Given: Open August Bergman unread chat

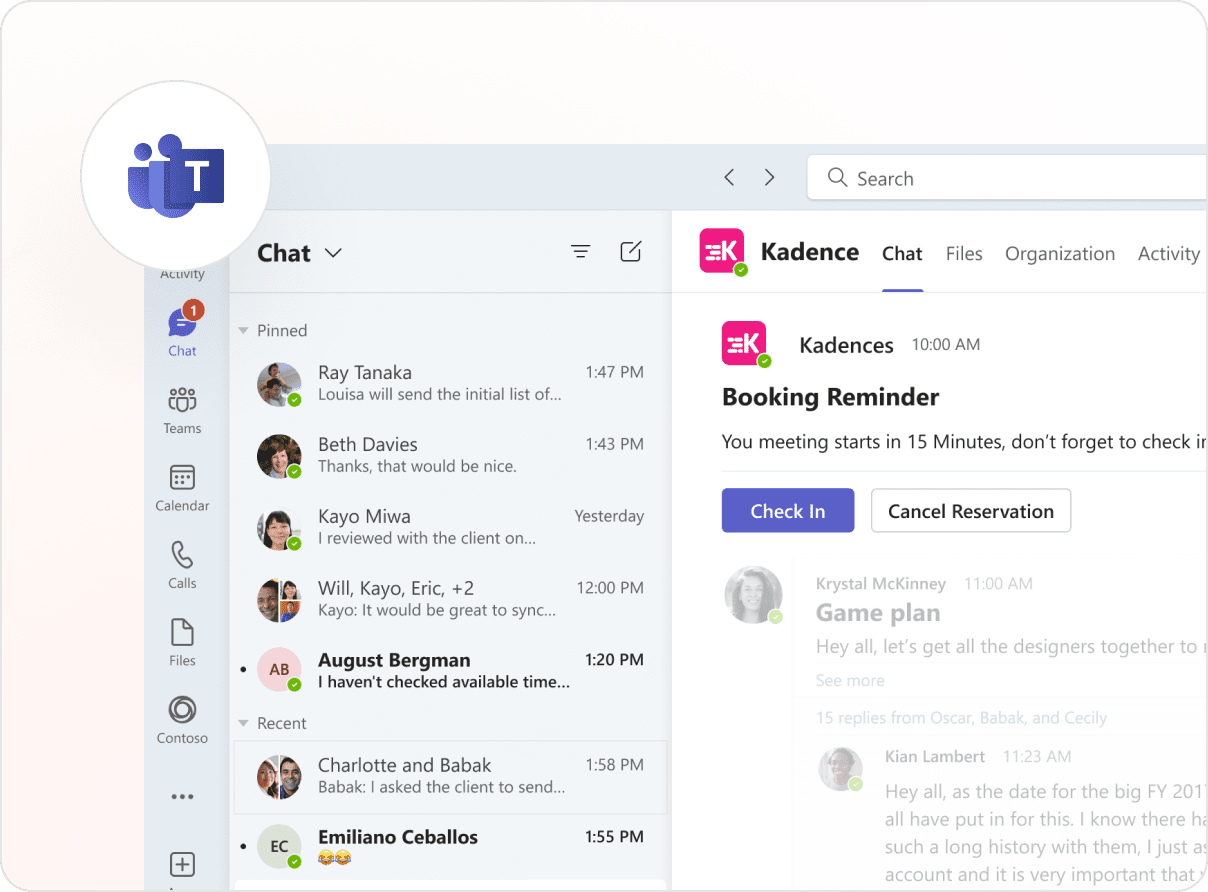Looking at the screenshot, I should (450, 671).
